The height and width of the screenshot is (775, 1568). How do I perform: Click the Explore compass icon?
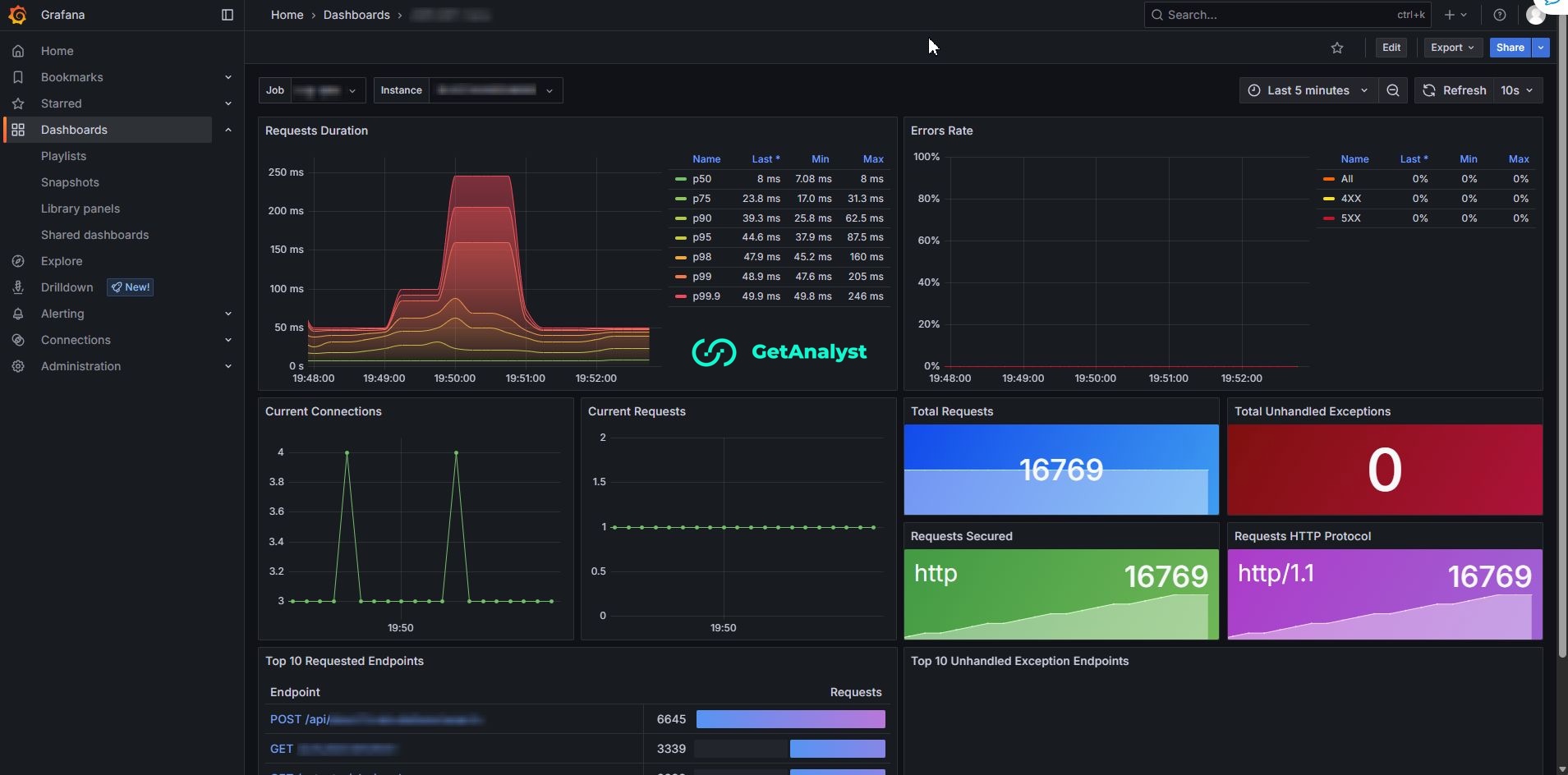(18, 261)
